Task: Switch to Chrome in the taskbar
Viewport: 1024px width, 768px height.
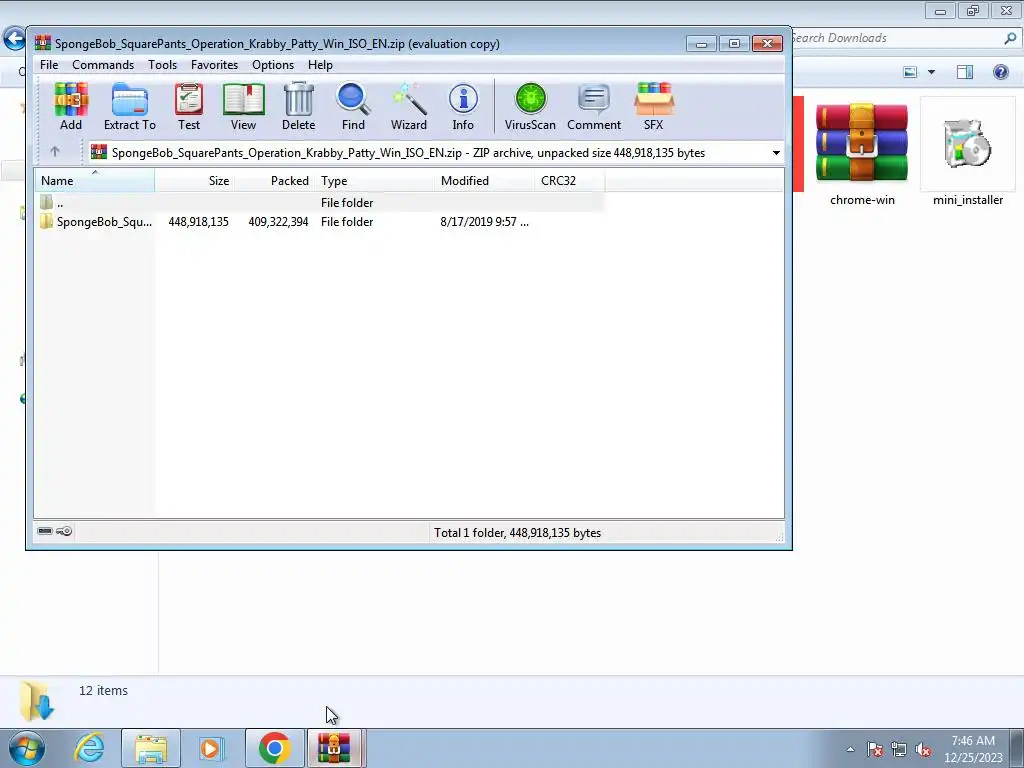Action: pos(274,748)
